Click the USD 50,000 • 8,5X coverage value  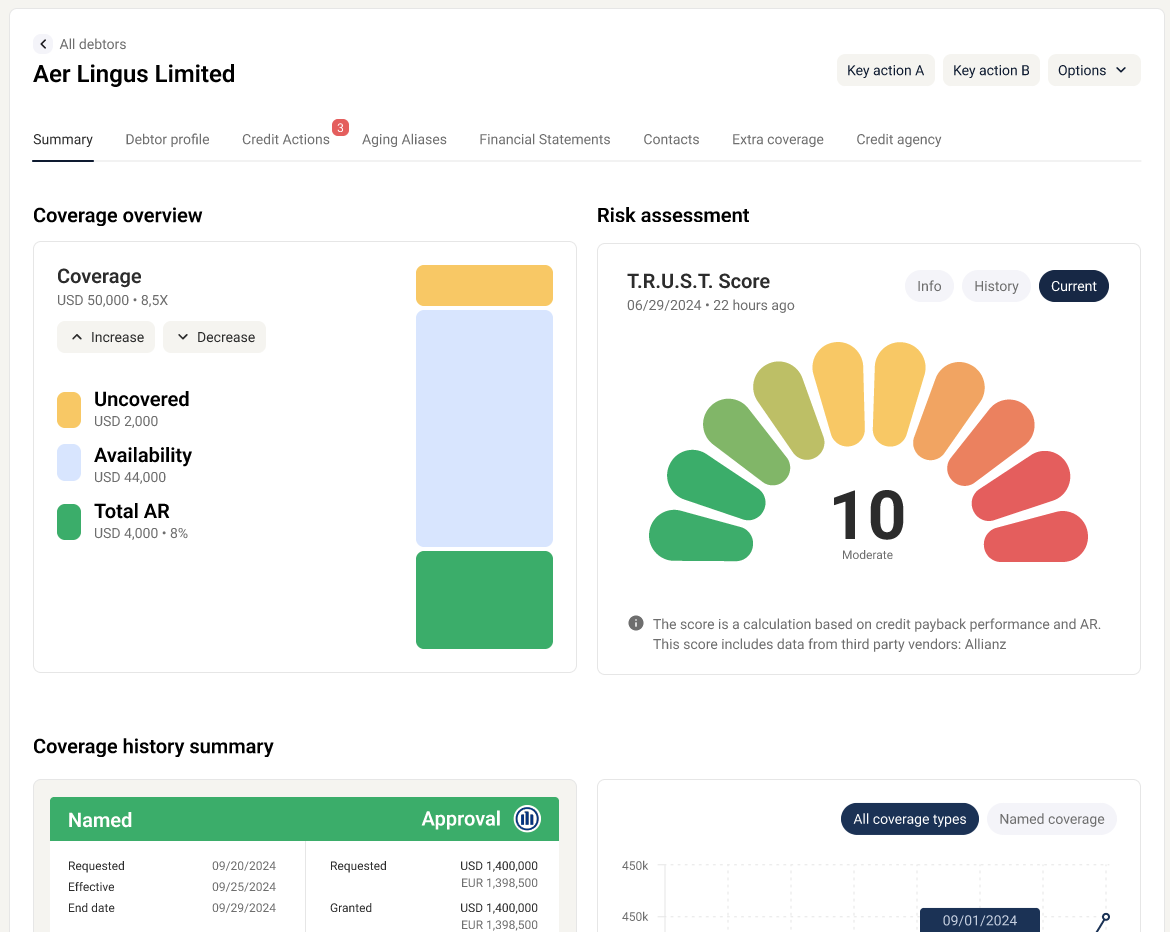[113, 301]
